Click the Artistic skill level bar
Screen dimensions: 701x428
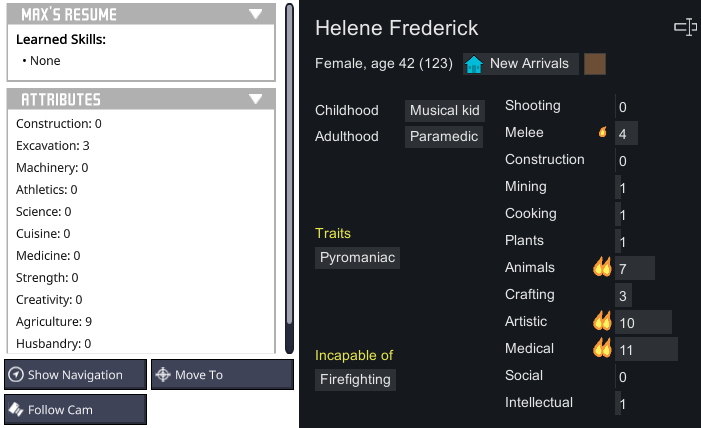(643, 322)
